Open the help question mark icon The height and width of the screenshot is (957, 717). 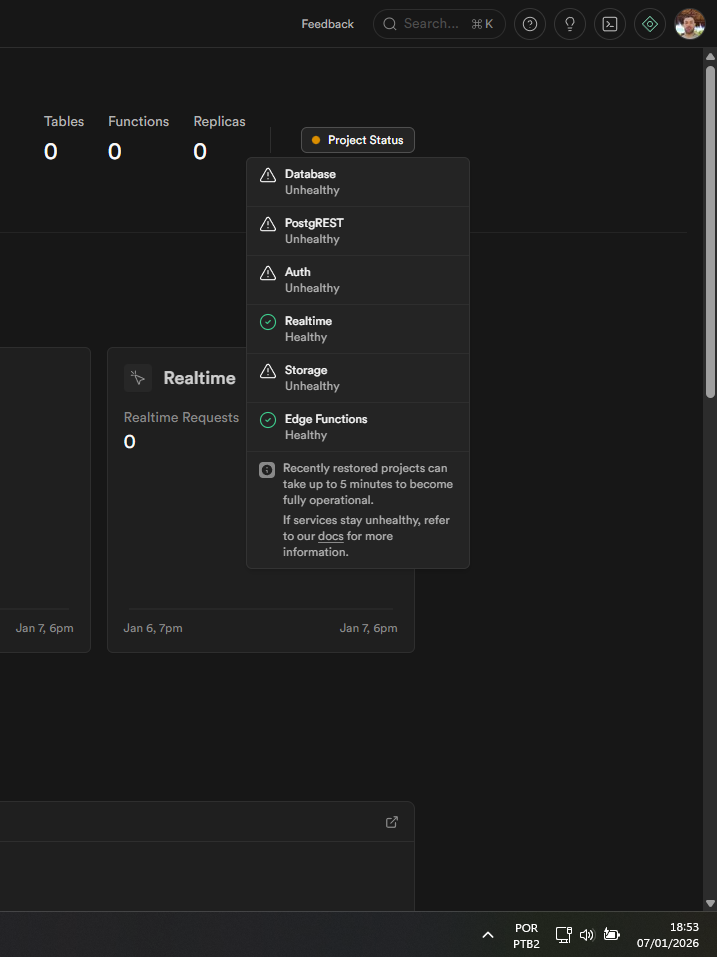pyautogui.click(x=530, y=24)
